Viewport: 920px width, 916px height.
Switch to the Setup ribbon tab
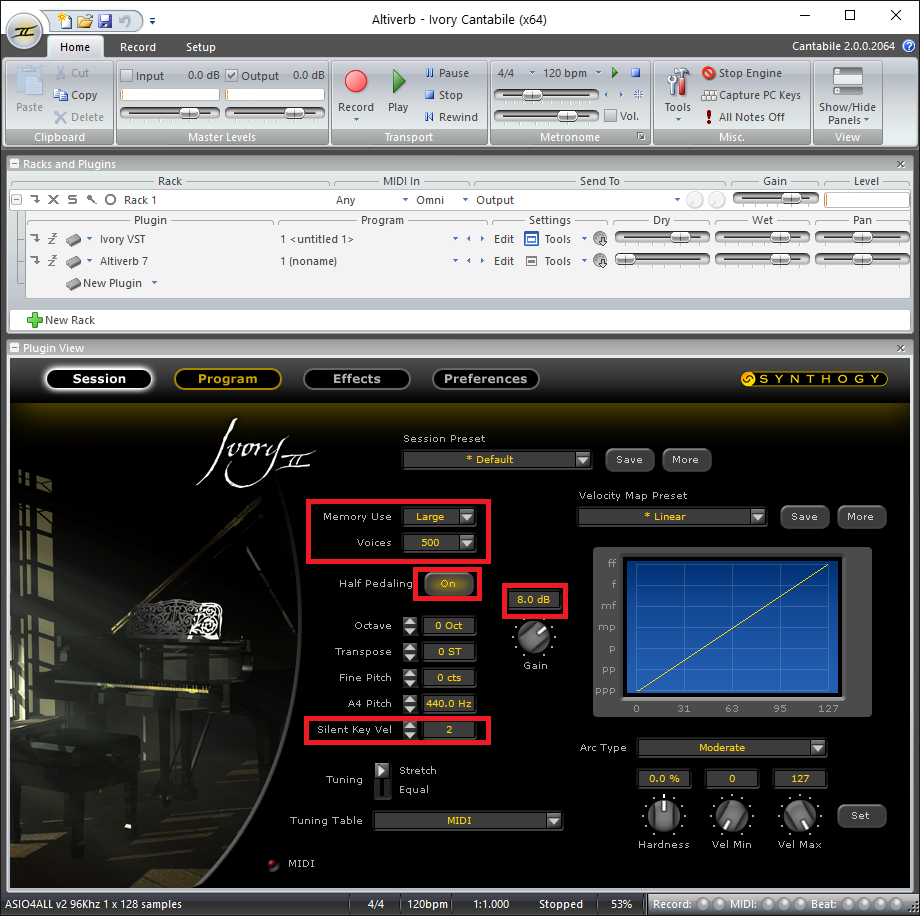click(x=201, y=47)
